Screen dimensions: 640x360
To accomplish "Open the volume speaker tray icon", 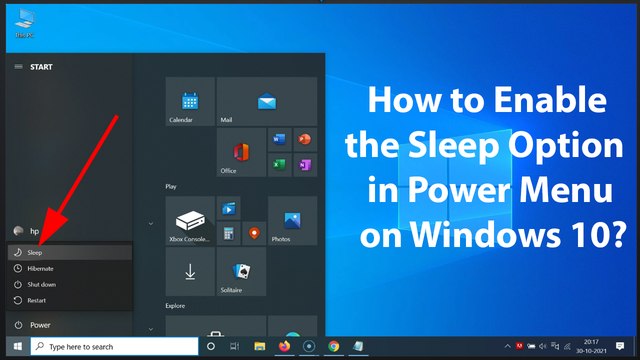I will pos(543,347).
